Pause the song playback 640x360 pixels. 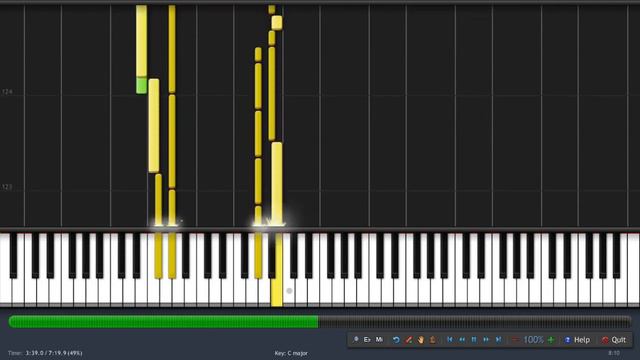coord(474,340)
